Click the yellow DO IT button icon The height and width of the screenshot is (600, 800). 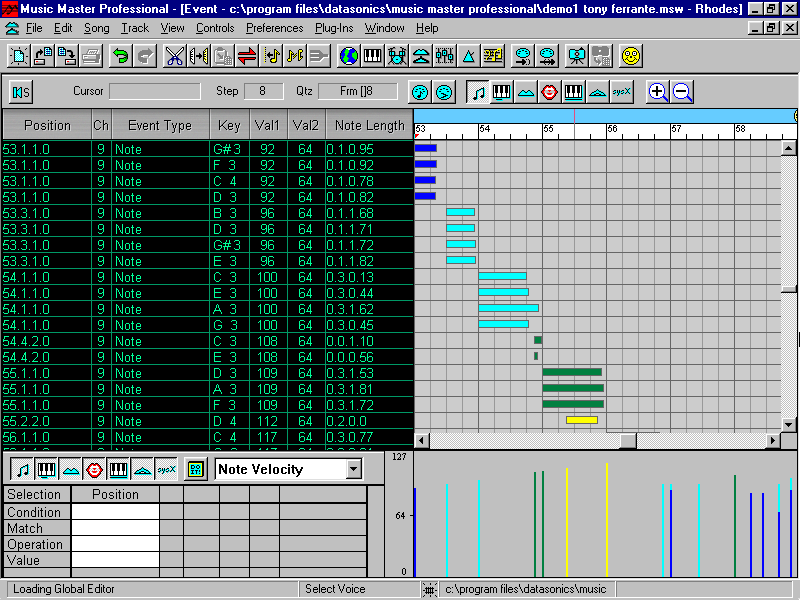(196, 469)
